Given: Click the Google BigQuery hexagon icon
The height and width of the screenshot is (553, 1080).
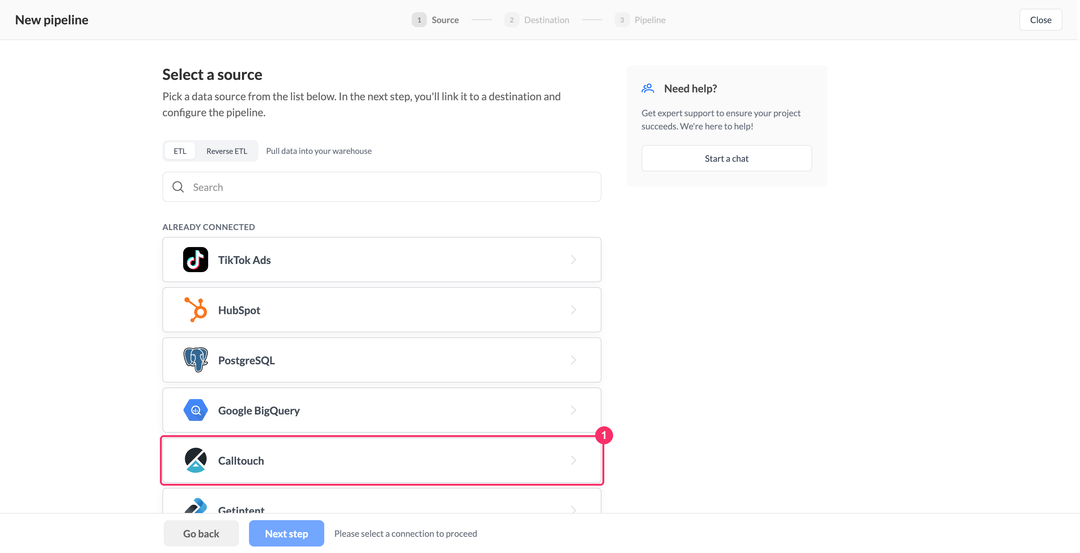Looking at the screenshot, I should click(196, 410).
